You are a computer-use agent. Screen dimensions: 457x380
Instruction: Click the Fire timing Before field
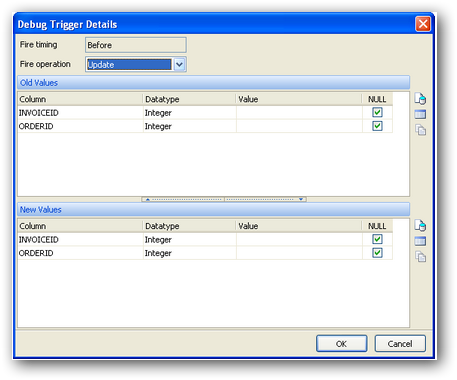pos(136,45)
